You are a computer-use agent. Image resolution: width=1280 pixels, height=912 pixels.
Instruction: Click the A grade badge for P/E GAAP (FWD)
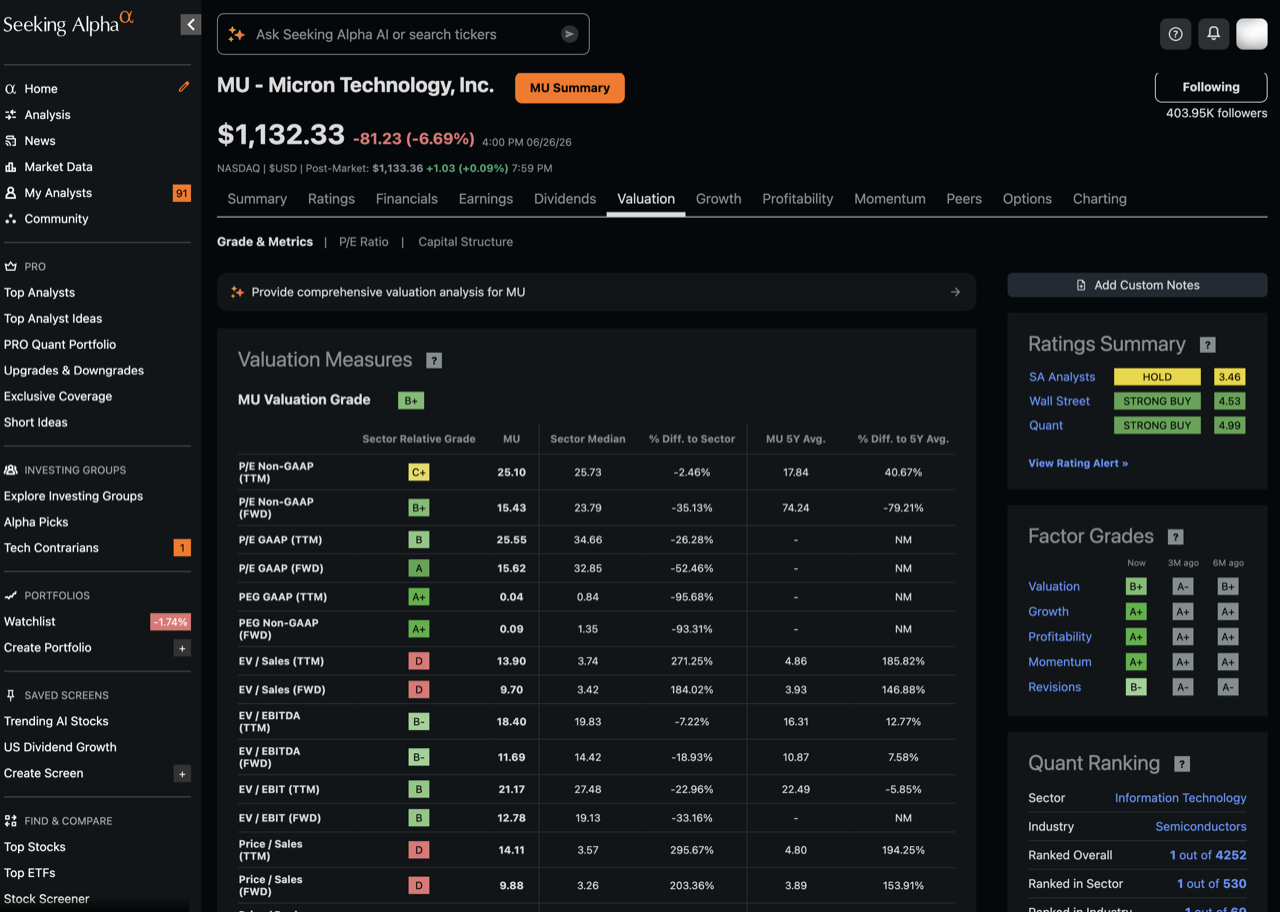[419, 568]
